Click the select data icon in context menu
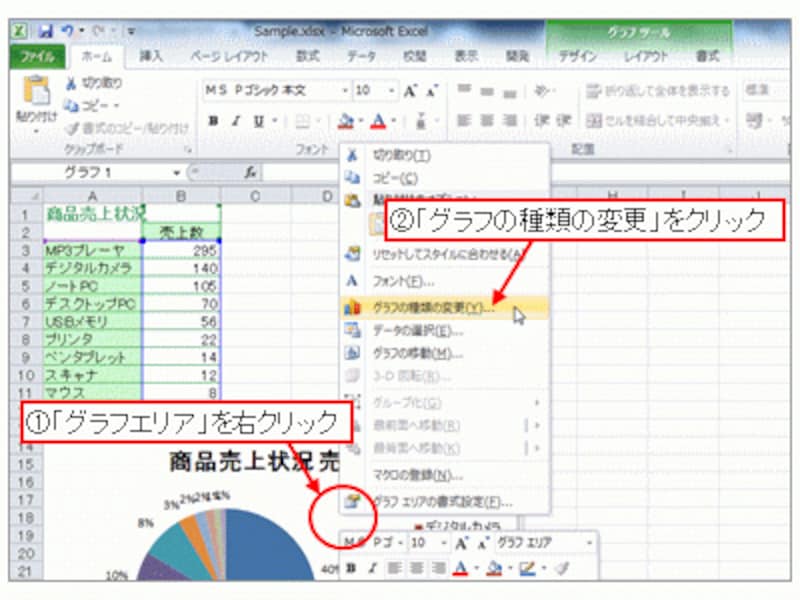This screenshot has width=800, height=600. 353,331
